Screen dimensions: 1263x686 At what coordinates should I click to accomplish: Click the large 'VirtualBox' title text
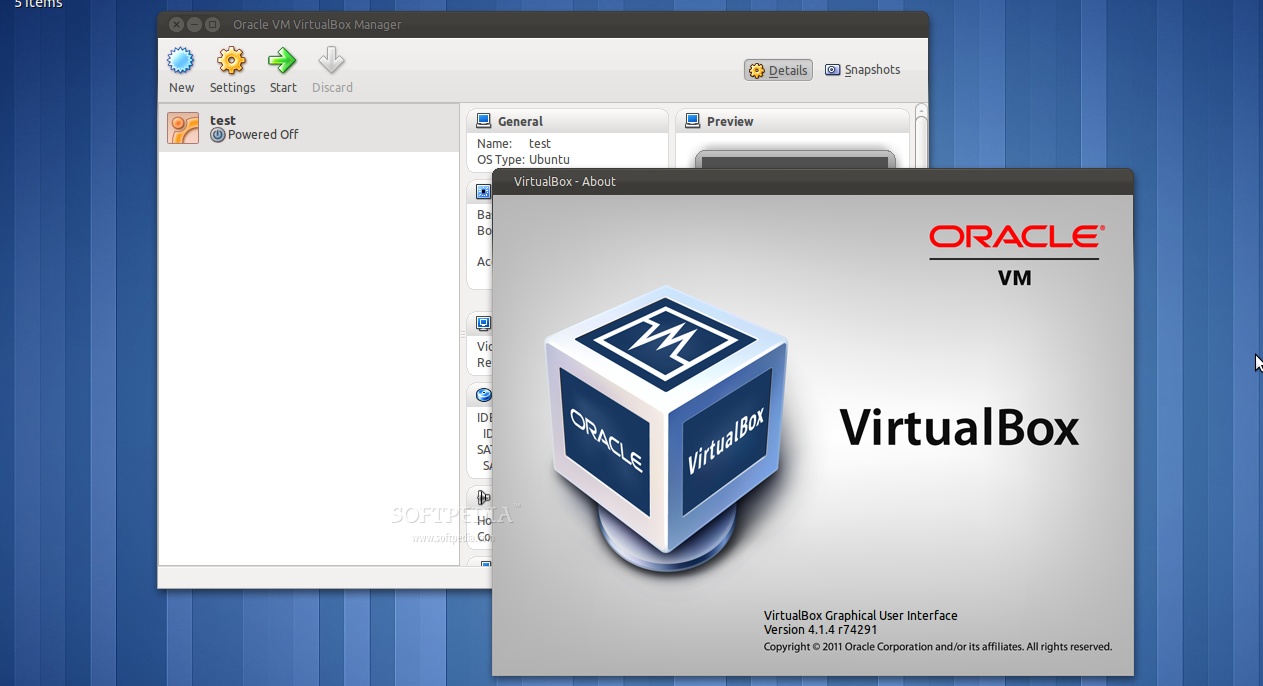(x=959, y=427)
